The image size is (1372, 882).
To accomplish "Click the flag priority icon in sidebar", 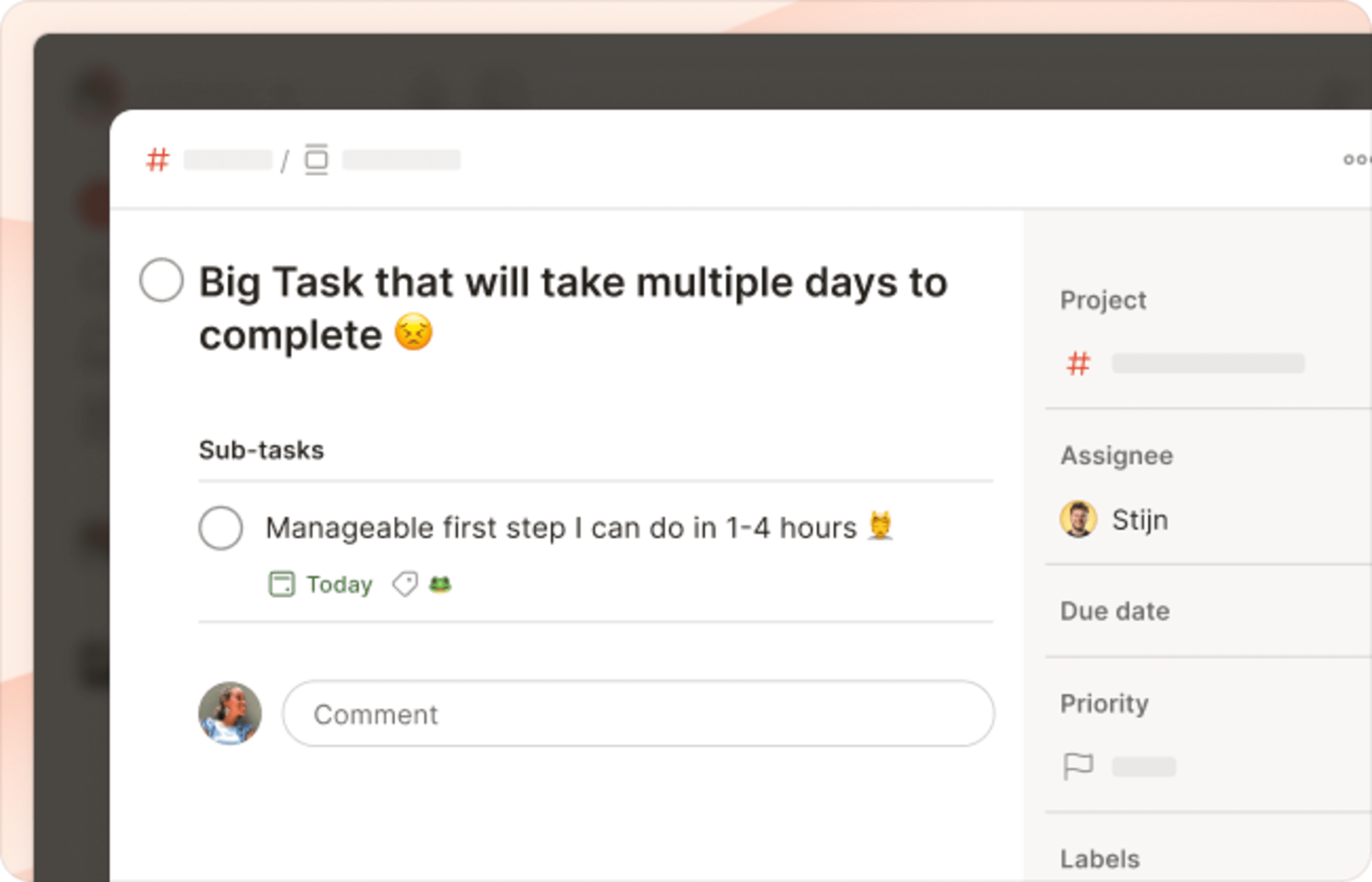I will click(1078, 764).
